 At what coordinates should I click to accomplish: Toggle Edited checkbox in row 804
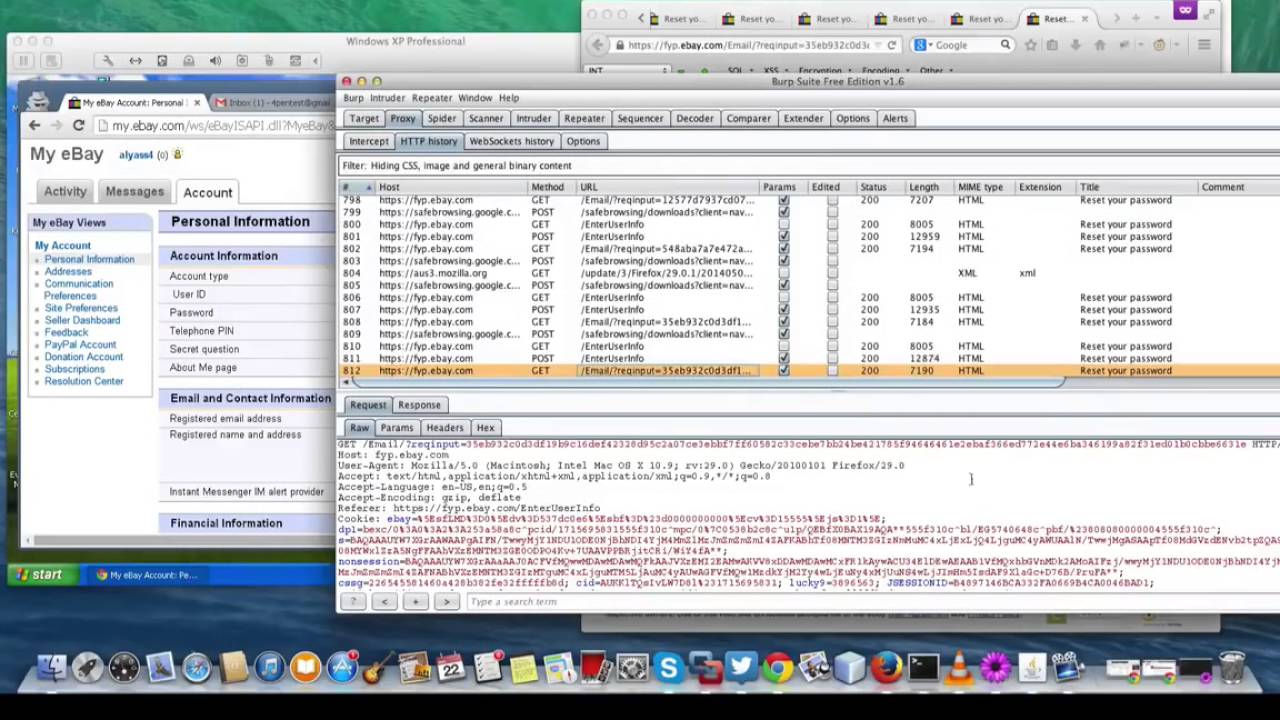[832, 273]
